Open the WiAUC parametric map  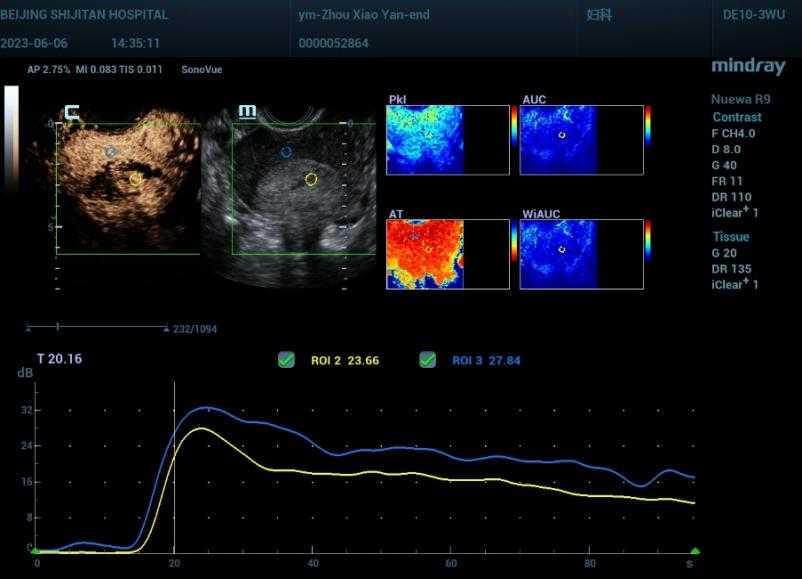(x=558, y=254)
